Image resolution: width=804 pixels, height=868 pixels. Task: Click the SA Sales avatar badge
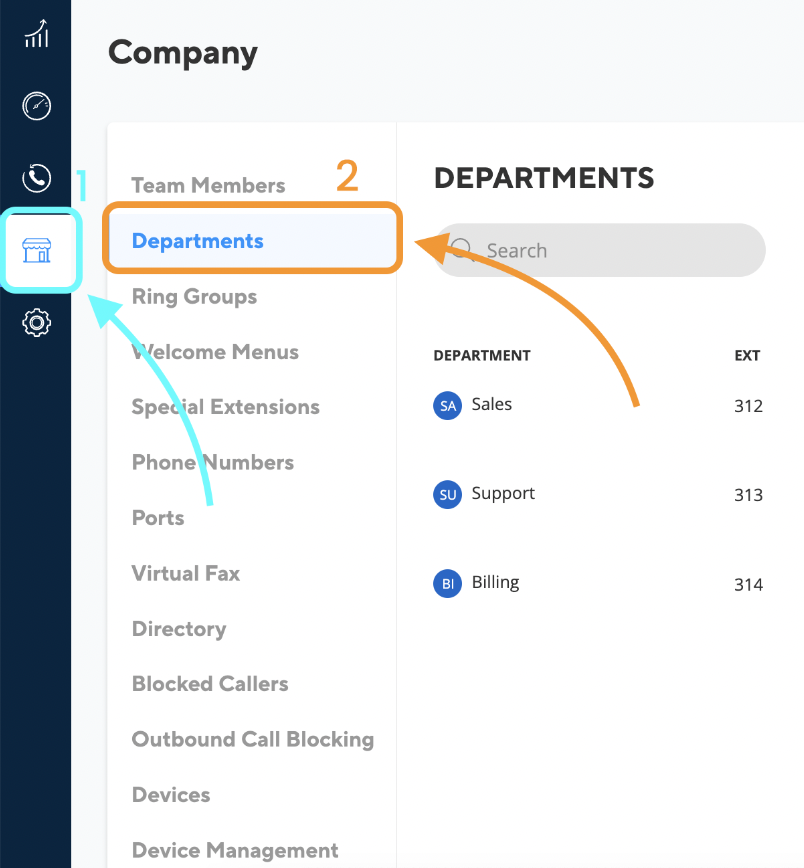click(447, 406)
